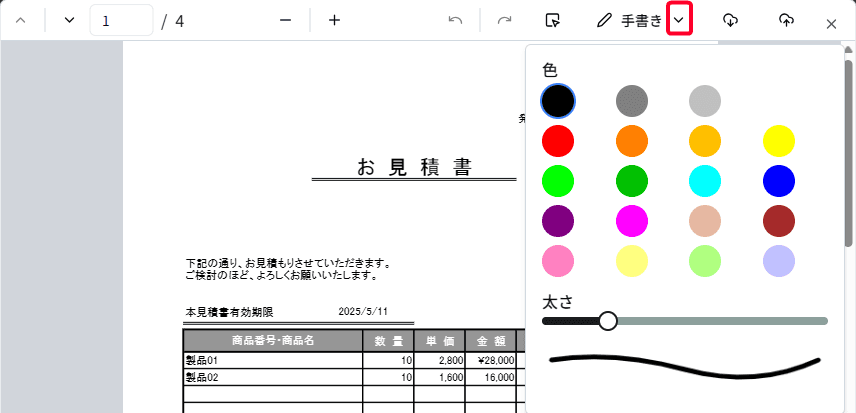Click the 16,000 amount cell

491,377
